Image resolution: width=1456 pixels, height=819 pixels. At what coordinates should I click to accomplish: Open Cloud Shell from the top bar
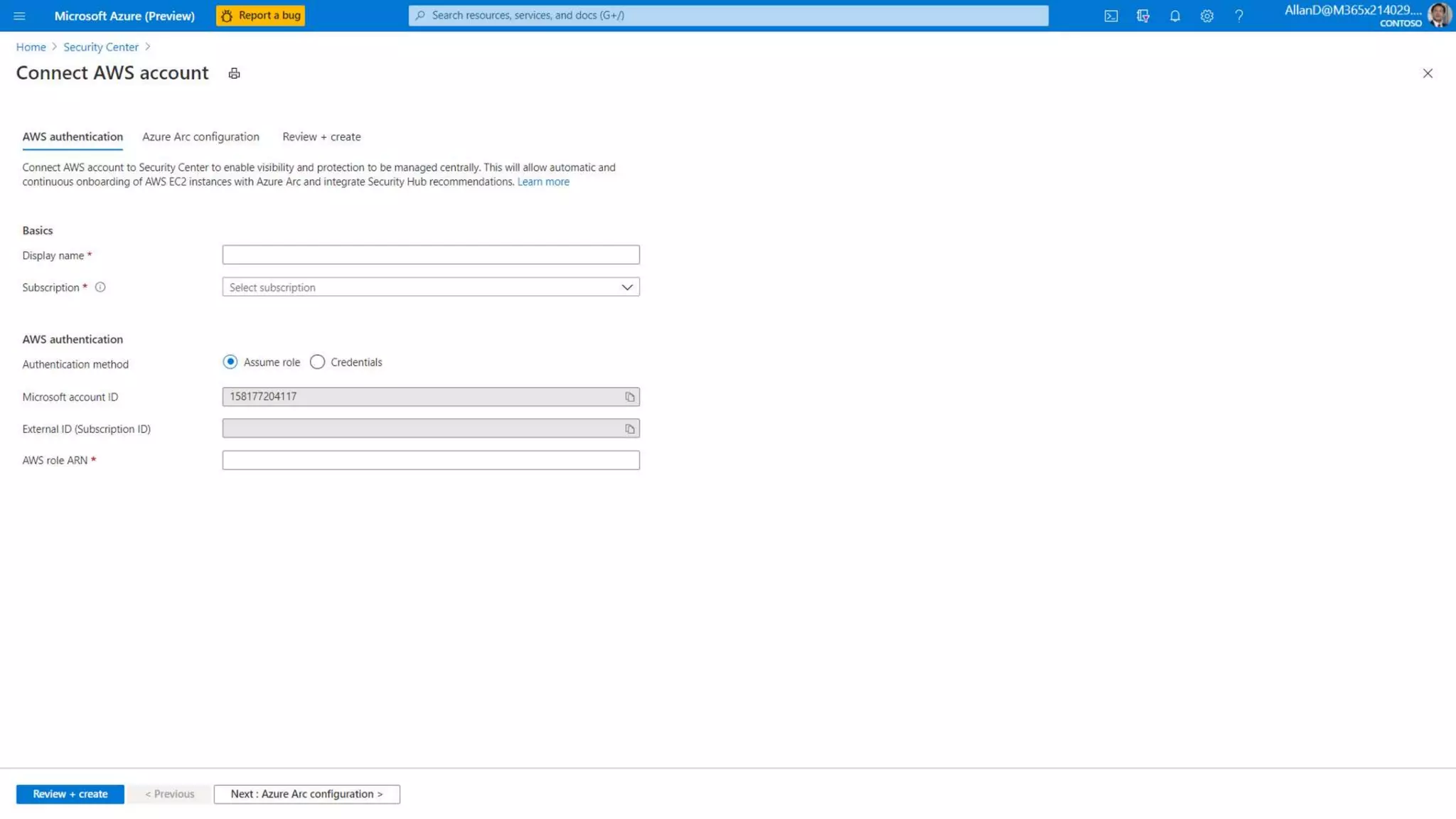click(x=1110, y=16)
